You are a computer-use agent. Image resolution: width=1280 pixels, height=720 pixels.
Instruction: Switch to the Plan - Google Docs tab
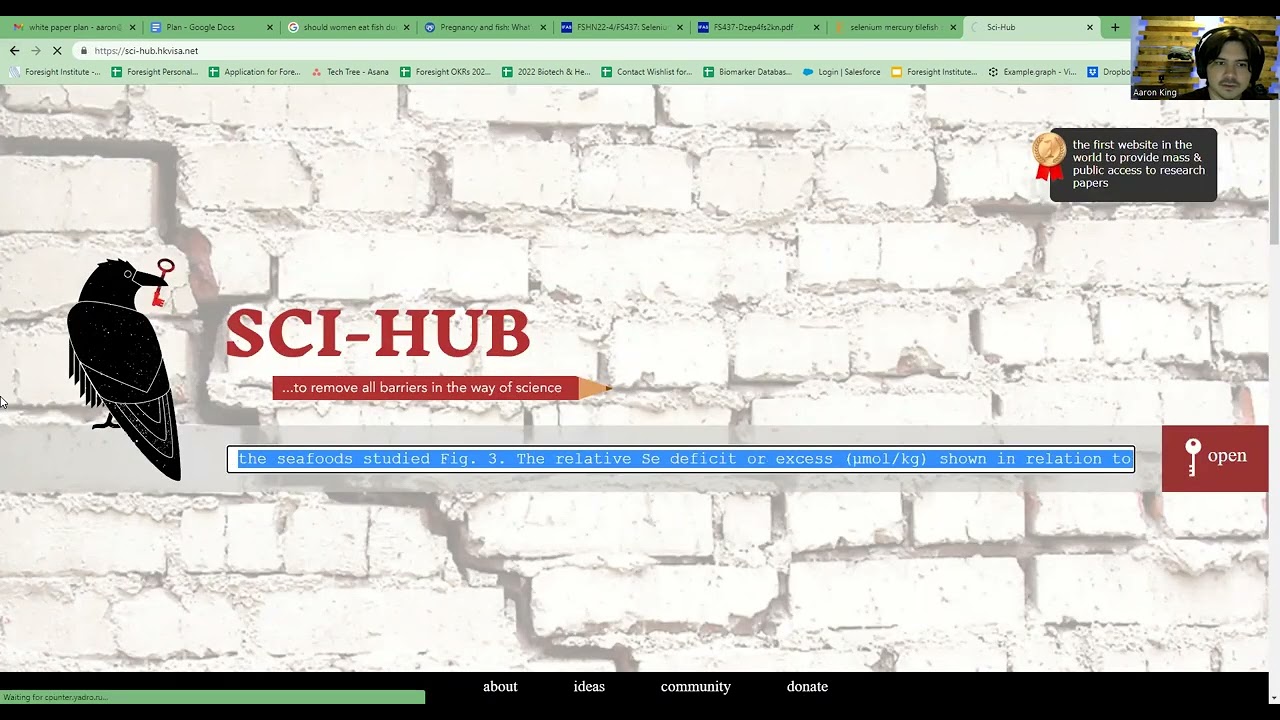coord(200,27)
